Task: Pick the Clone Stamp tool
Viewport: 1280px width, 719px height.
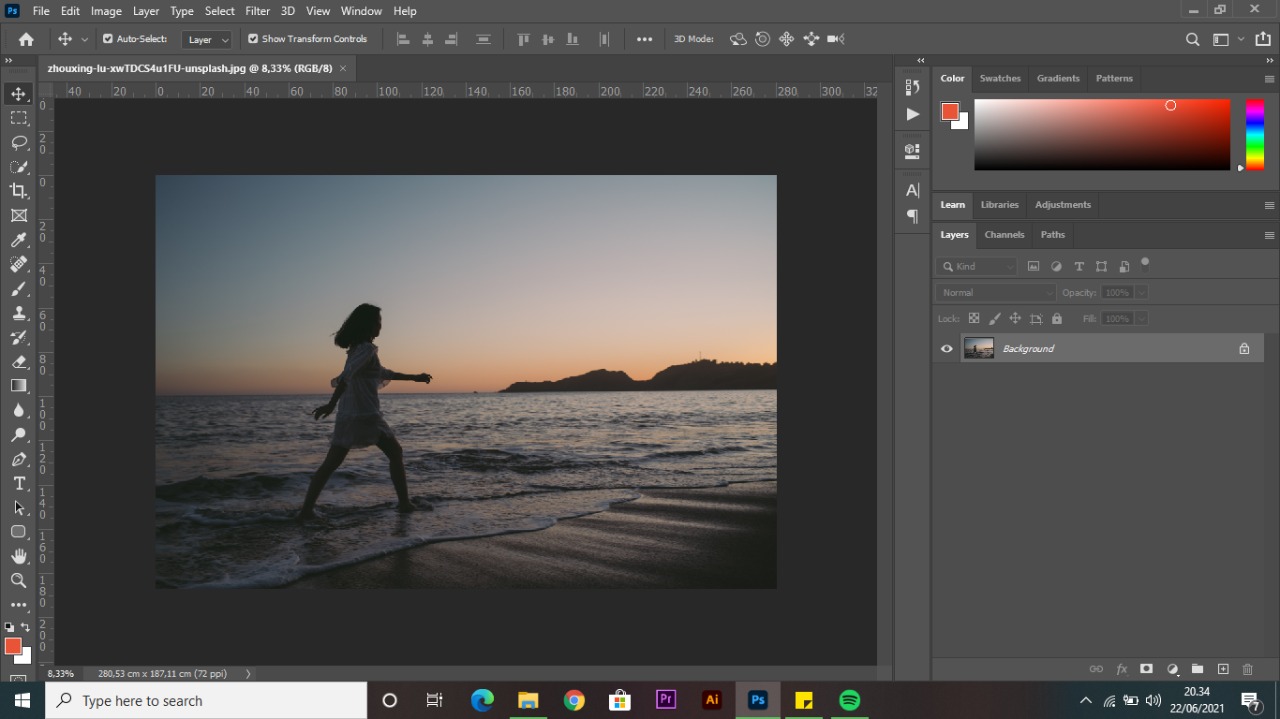Action: pos(18,313)
